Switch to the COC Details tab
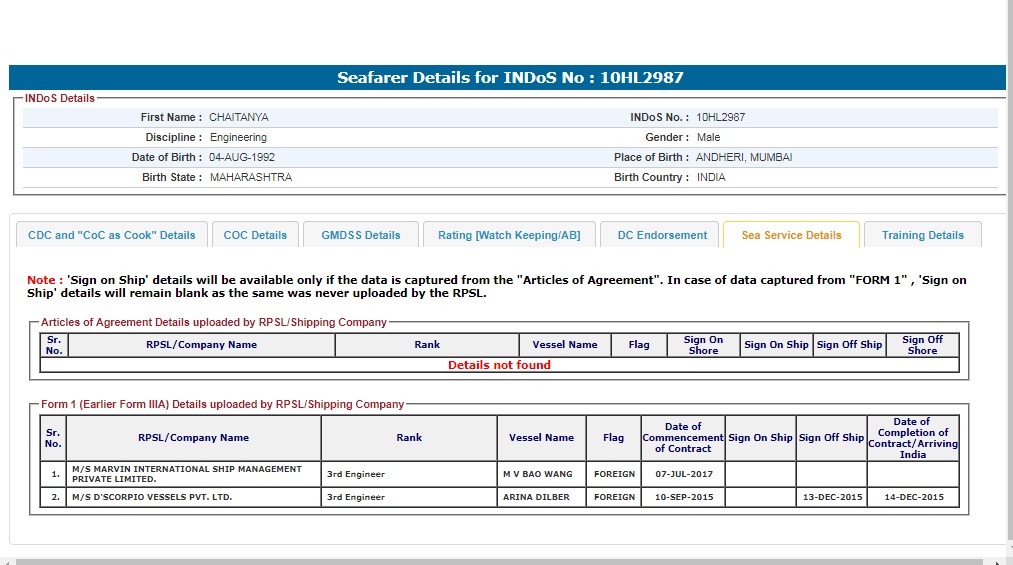Screen dimensions: 1013x565 tap(255, 235)
